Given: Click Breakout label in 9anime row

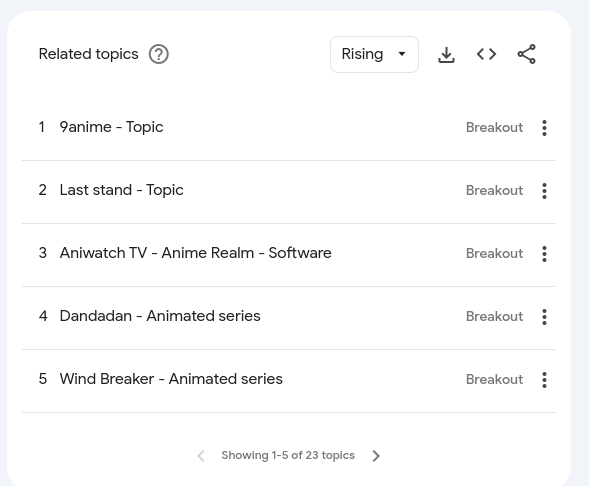Looking at the screenshot, I should [494, 128].
